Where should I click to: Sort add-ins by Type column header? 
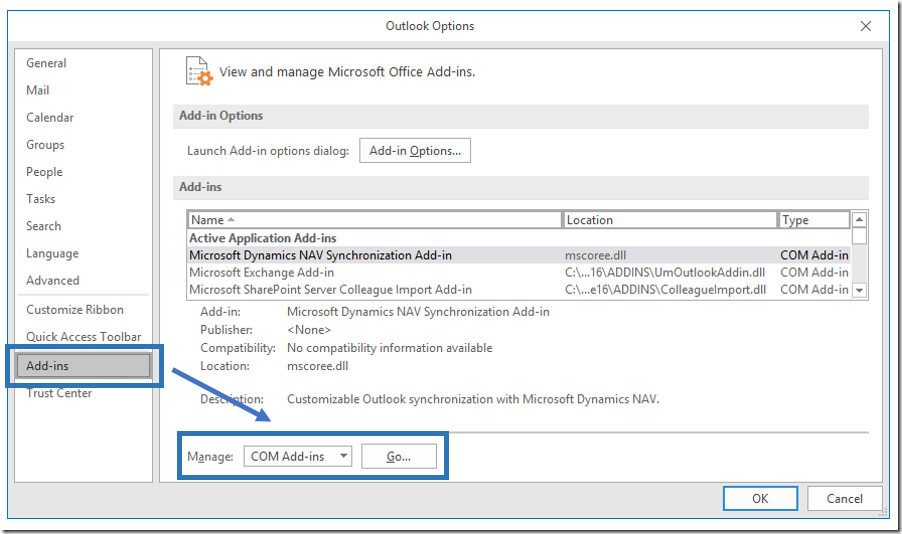click(813, 220)
